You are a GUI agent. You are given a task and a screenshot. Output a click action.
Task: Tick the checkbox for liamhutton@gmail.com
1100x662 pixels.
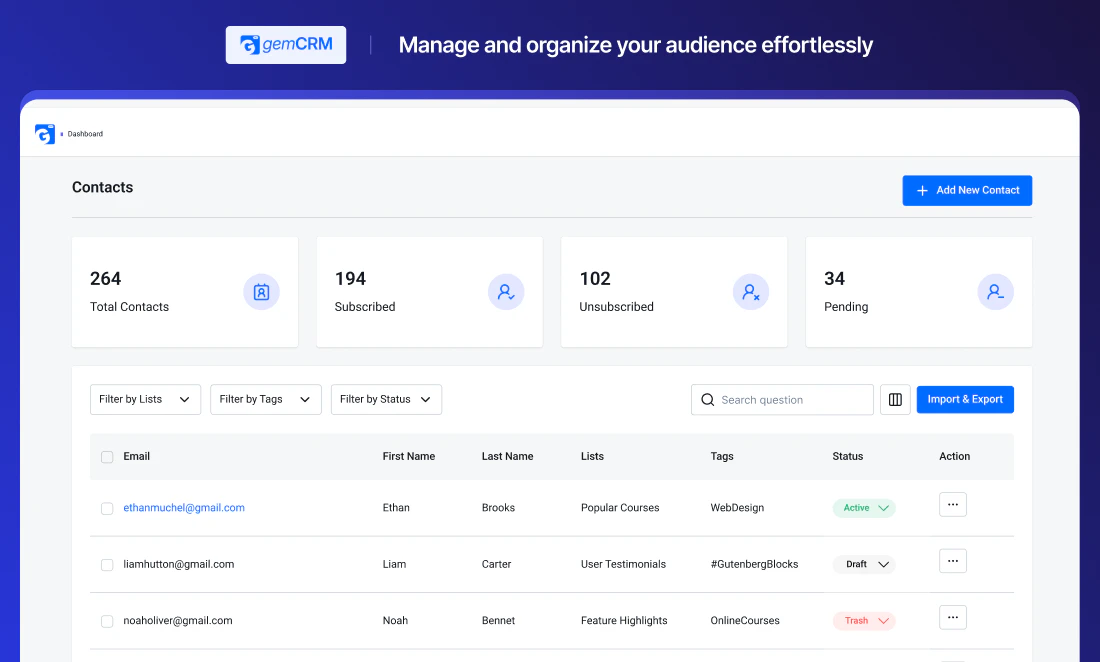click(x=107, y=565)
